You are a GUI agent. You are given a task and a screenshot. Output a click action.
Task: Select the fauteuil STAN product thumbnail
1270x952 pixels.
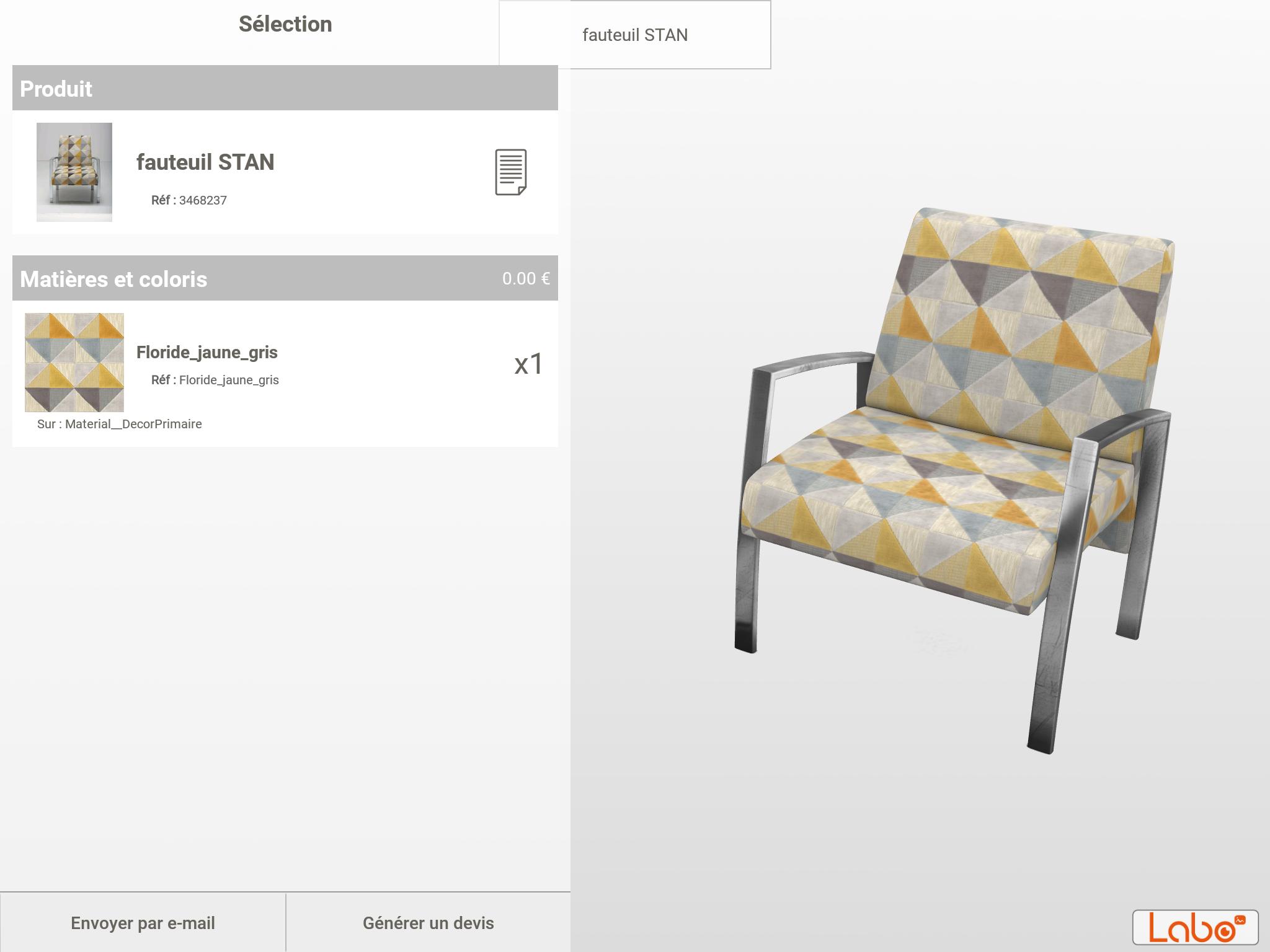[74, 172]
